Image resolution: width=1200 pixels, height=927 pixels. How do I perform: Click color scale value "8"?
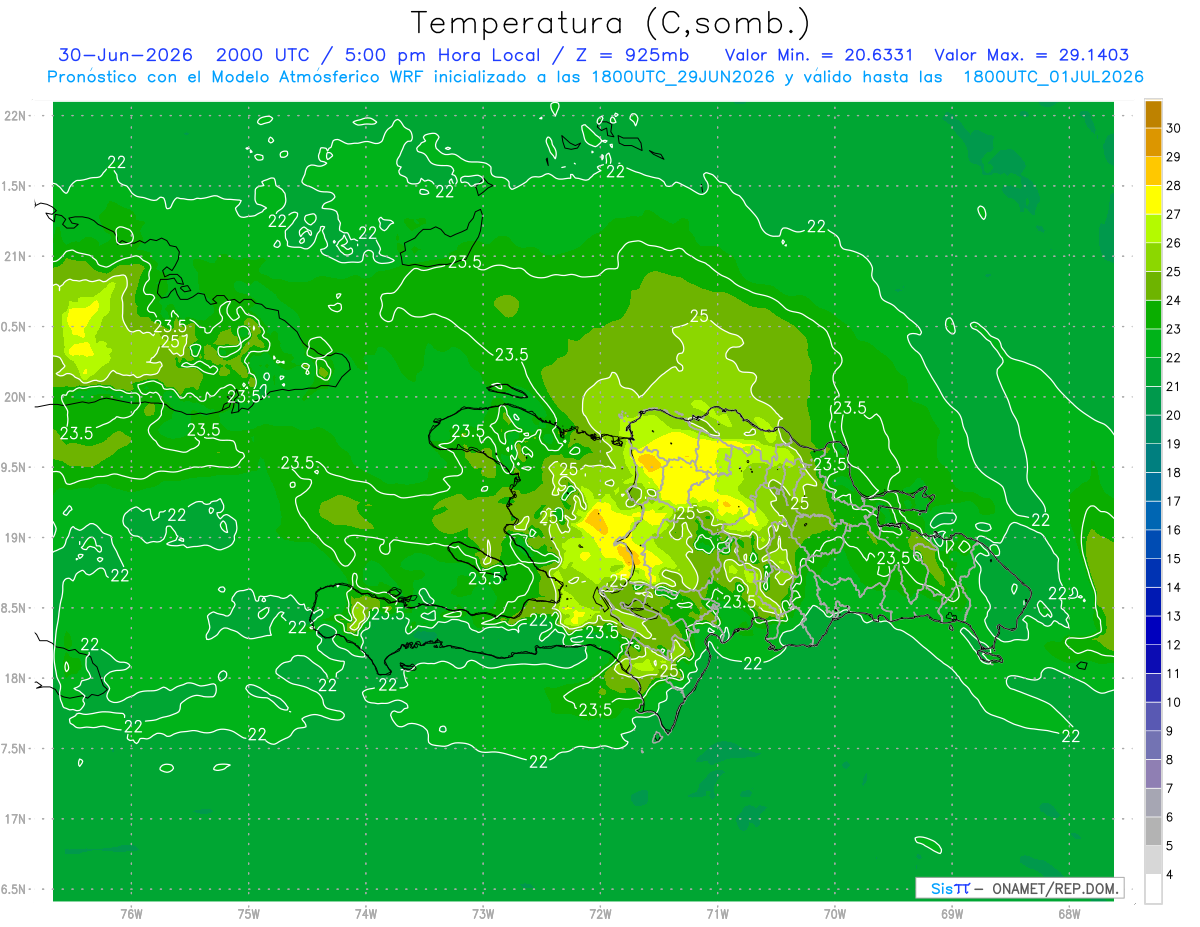point(1171,759)
